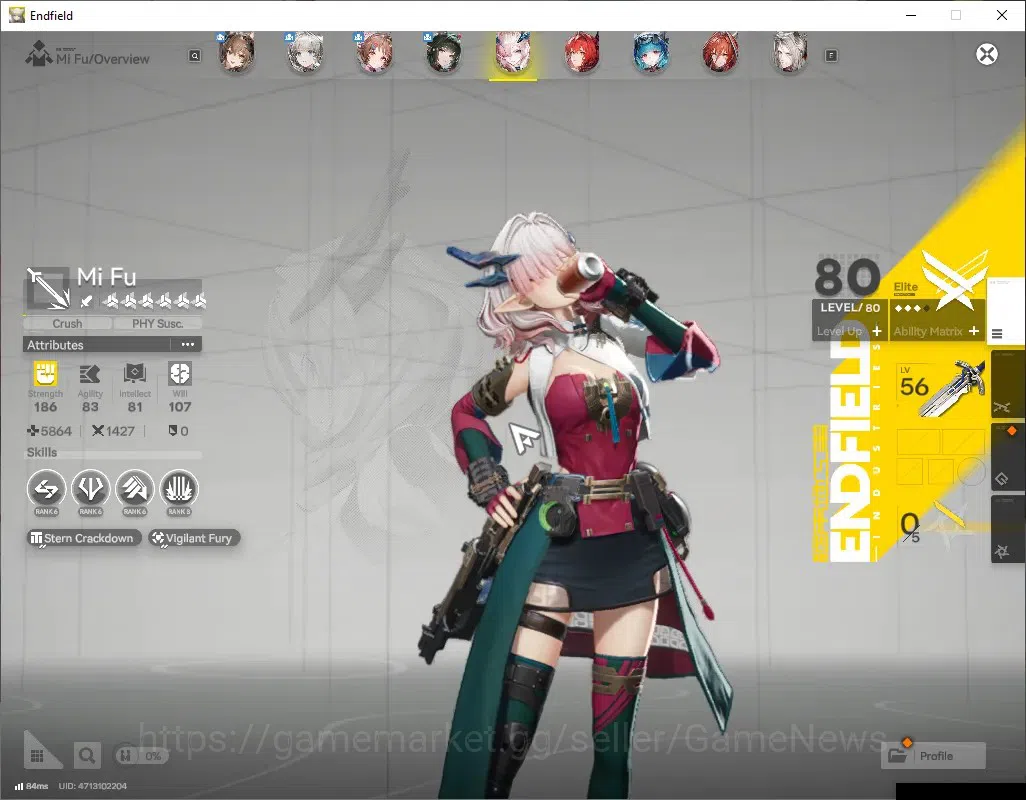Select the grey-haired operator portrait at far right

[x=789, y=53]
